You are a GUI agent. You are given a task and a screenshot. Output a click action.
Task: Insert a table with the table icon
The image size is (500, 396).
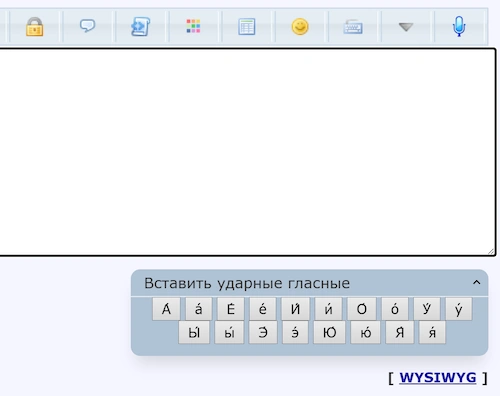point(247,27)
